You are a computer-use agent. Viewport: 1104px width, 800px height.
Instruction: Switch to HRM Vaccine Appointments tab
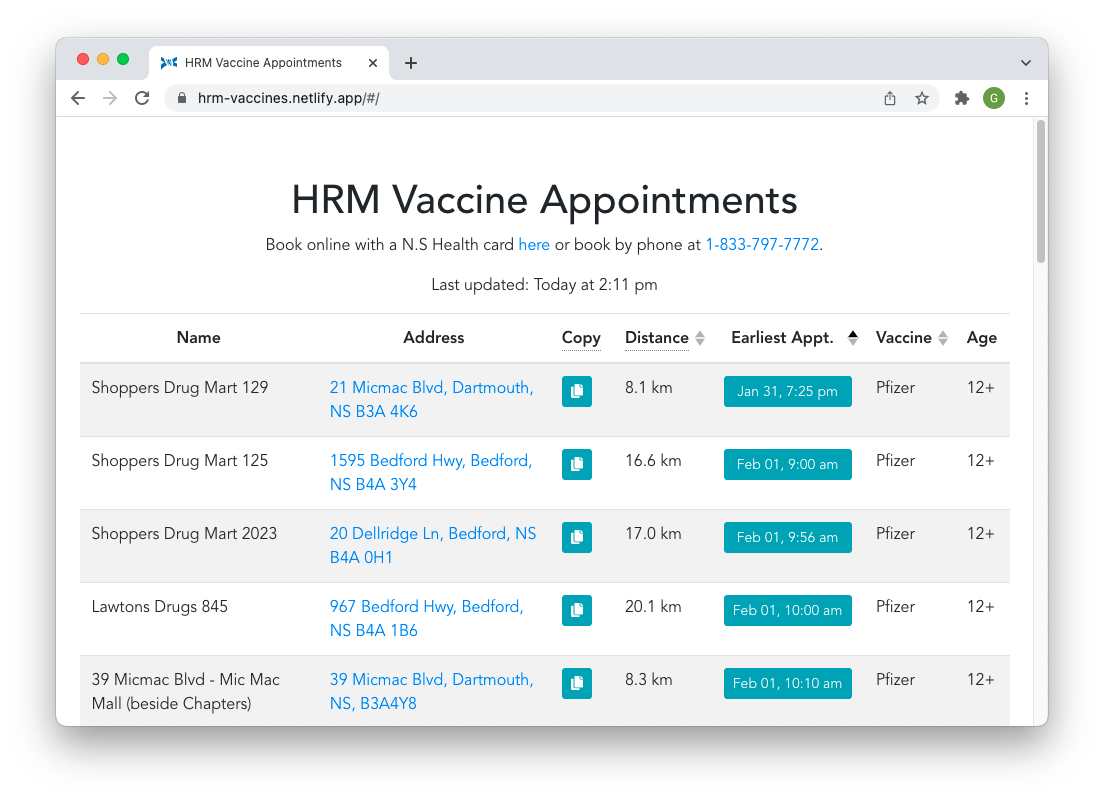[263, 63]
